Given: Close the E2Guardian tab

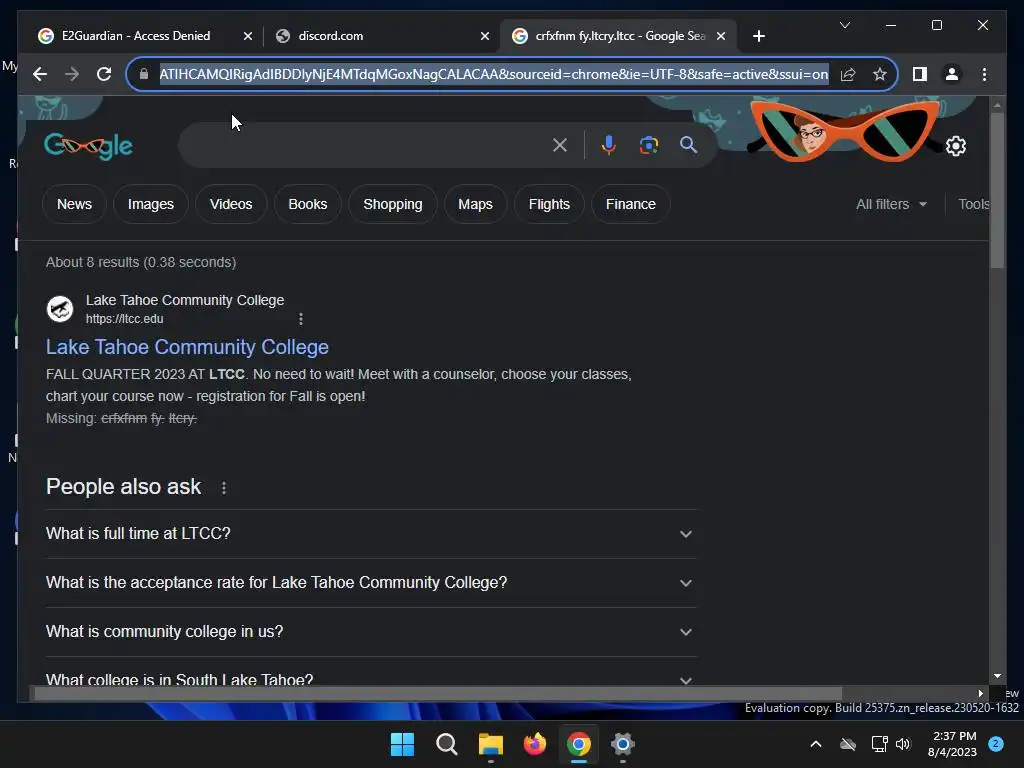Looking at the screenshot, I should (248, 36).
